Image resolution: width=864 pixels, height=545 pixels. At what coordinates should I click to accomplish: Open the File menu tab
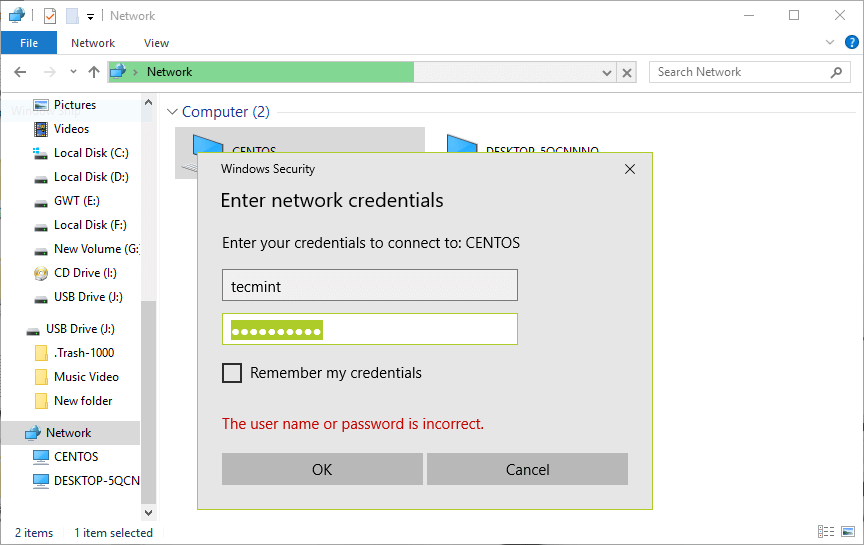pyautogui.click(x=29, y=43)
